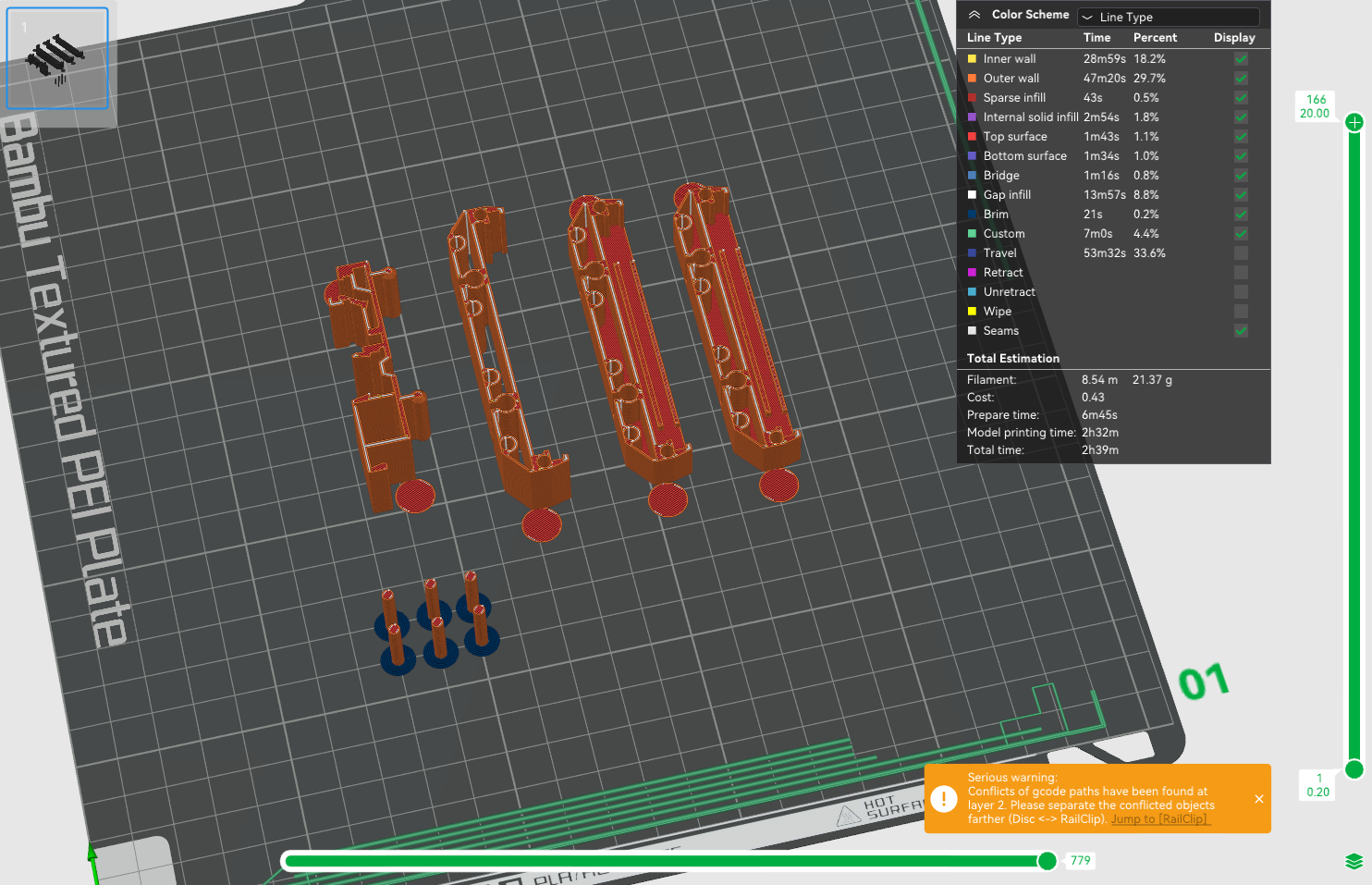Click the Outer wall orange color legend icon

click(971, 78)
